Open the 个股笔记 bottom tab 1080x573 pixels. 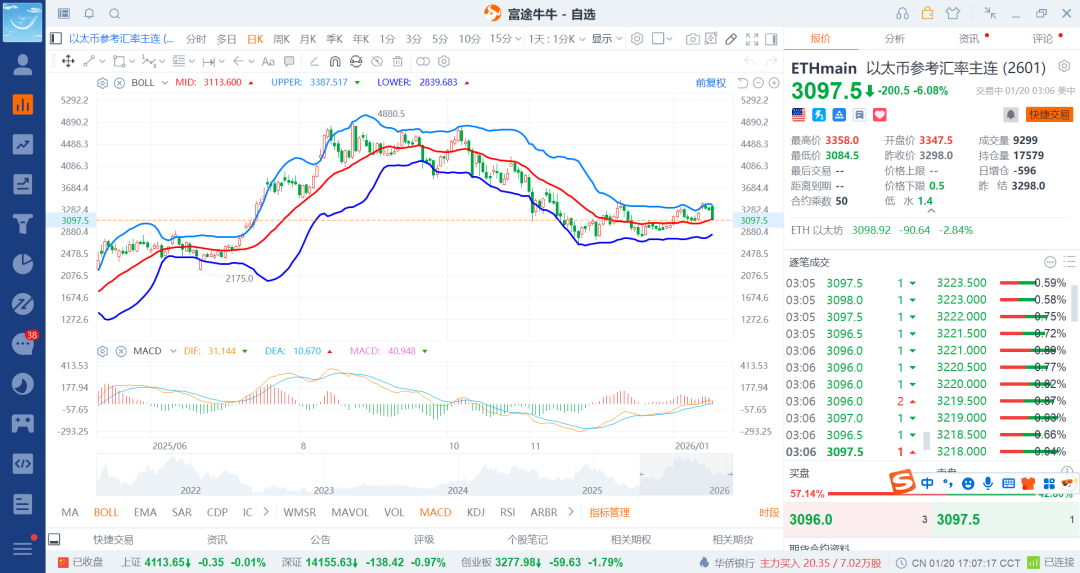(x=528, y=540)
